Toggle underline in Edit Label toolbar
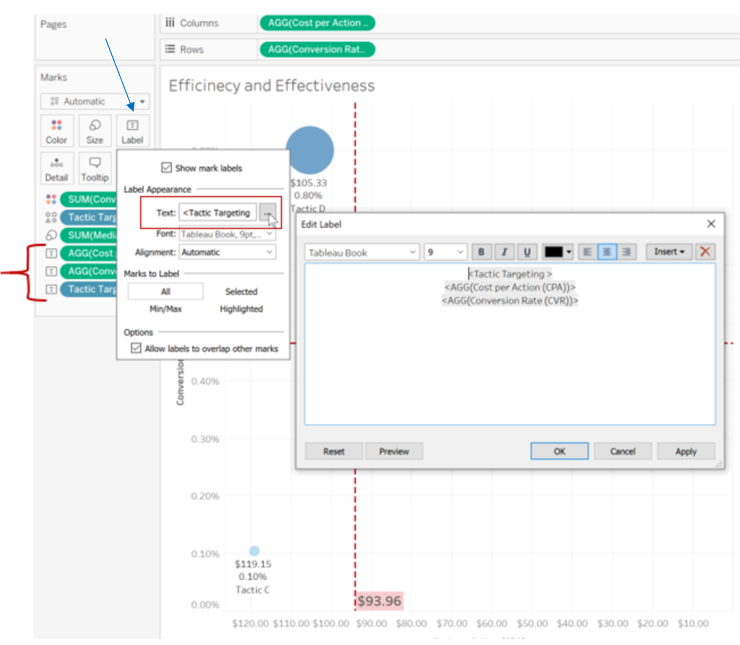Viewport: 740px width, 645px height. (527, 252)
